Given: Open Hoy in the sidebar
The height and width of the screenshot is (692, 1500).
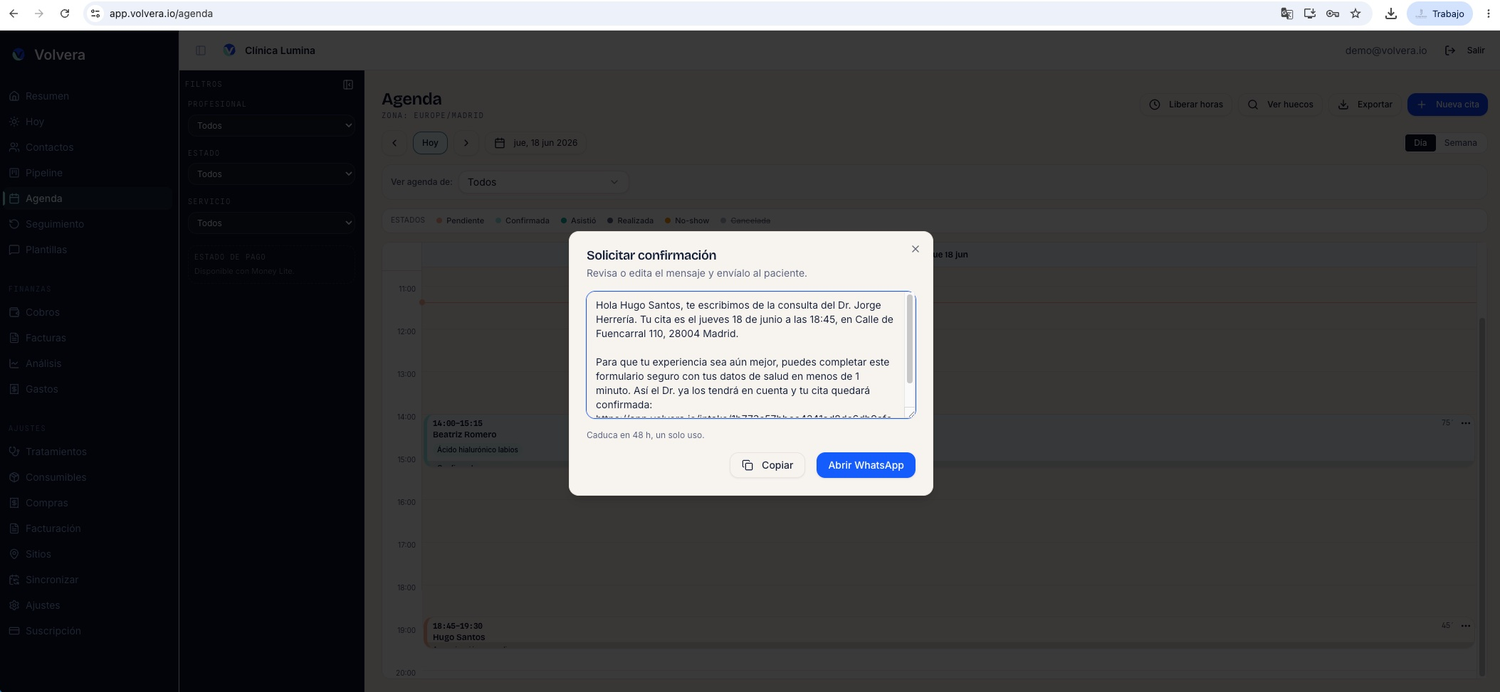Looking at the screenshot, I should click(34, 121).
